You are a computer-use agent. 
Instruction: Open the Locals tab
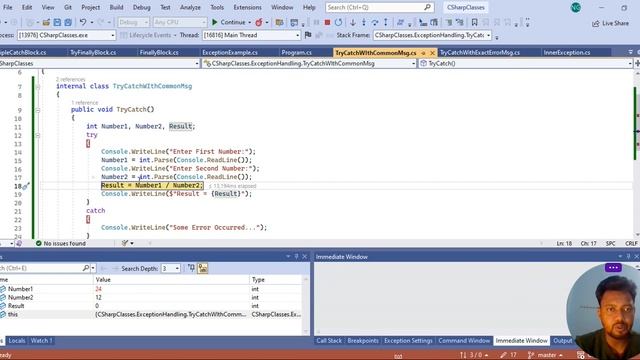[x=17, y=340]
